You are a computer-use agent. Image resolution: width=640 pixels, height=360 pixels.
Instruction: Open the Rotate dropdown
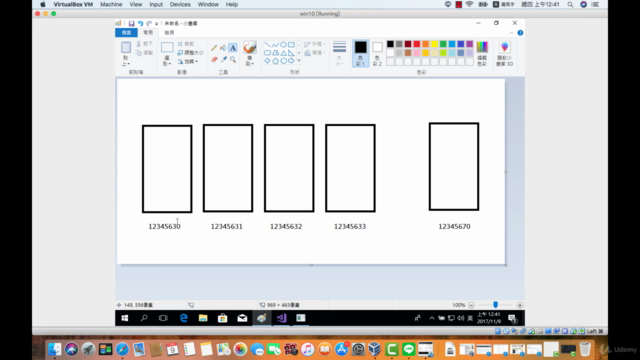188,62
